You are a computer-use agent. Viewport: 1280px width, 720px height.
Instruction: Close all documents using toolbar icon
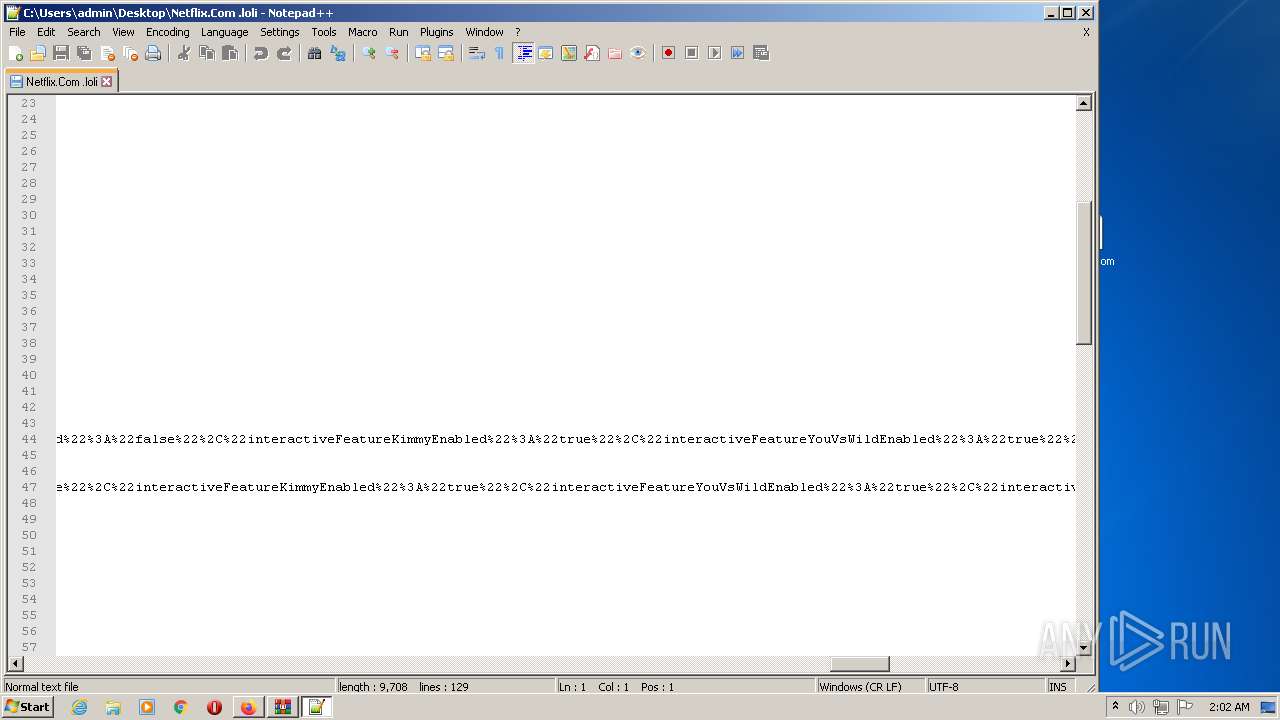130,53
